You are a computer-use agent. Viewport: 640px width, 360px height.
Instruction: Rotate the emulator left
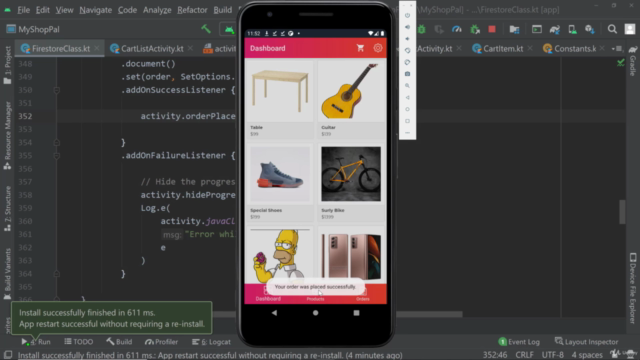(407, 51)
